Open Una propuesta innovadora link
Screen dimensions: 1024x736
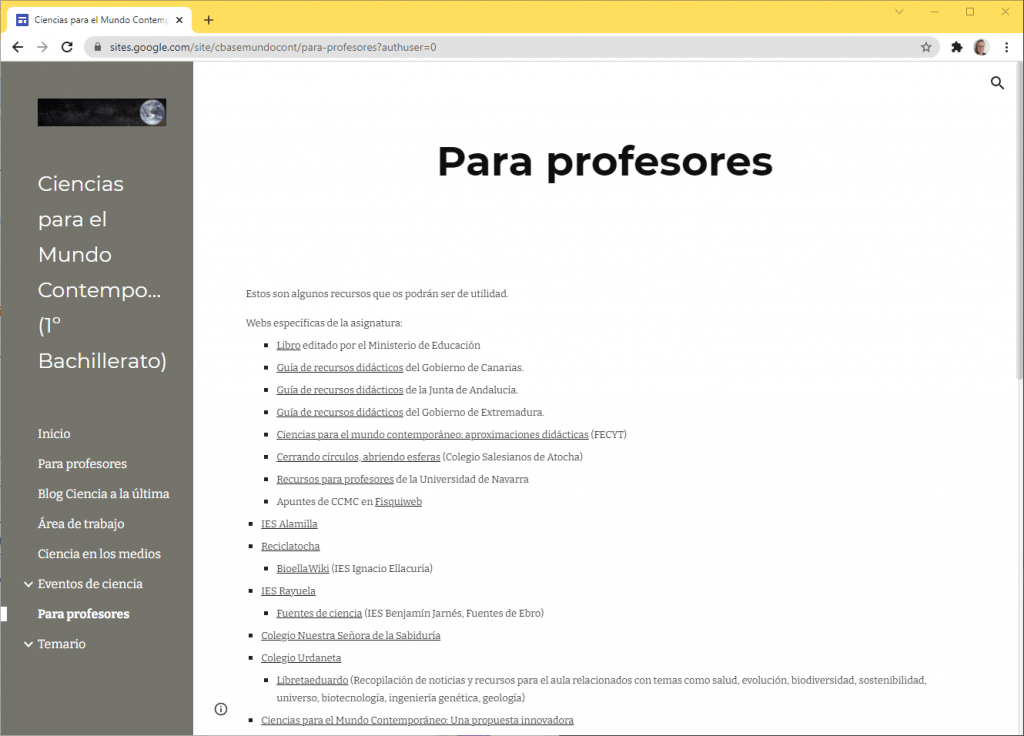(417, 720)
